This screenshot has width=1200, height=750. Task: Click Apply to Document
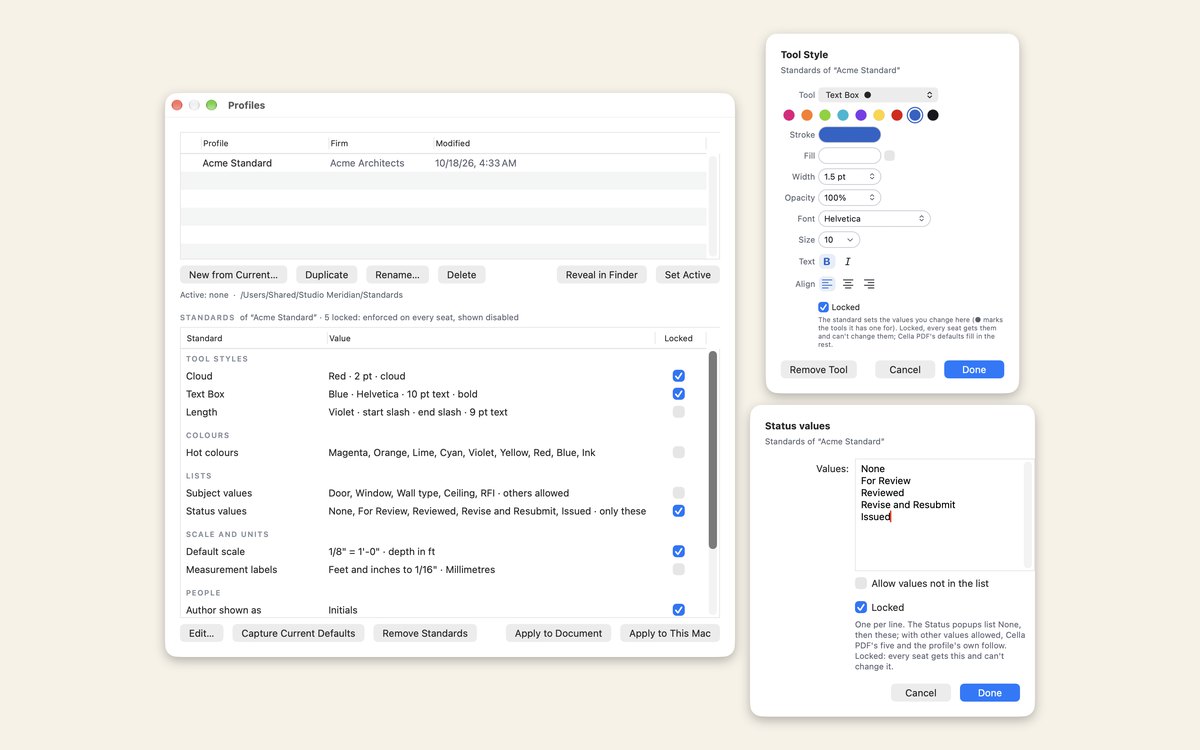(x=558, y=633)
